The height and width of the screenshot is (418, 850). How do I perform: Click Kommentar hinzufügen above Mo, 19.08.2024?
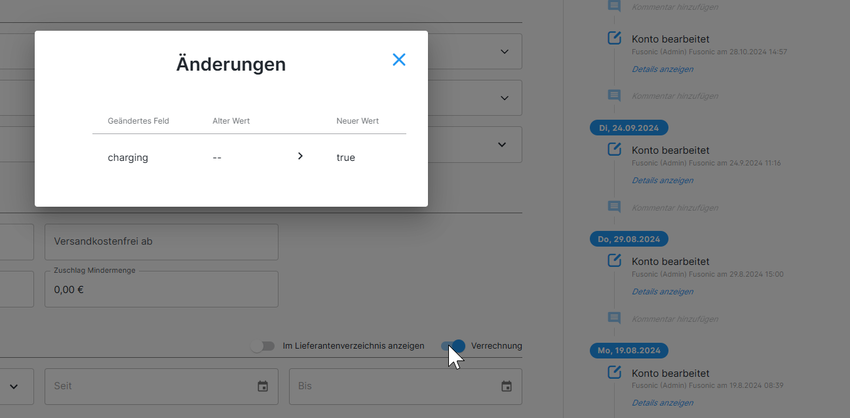tap(675, 318)
